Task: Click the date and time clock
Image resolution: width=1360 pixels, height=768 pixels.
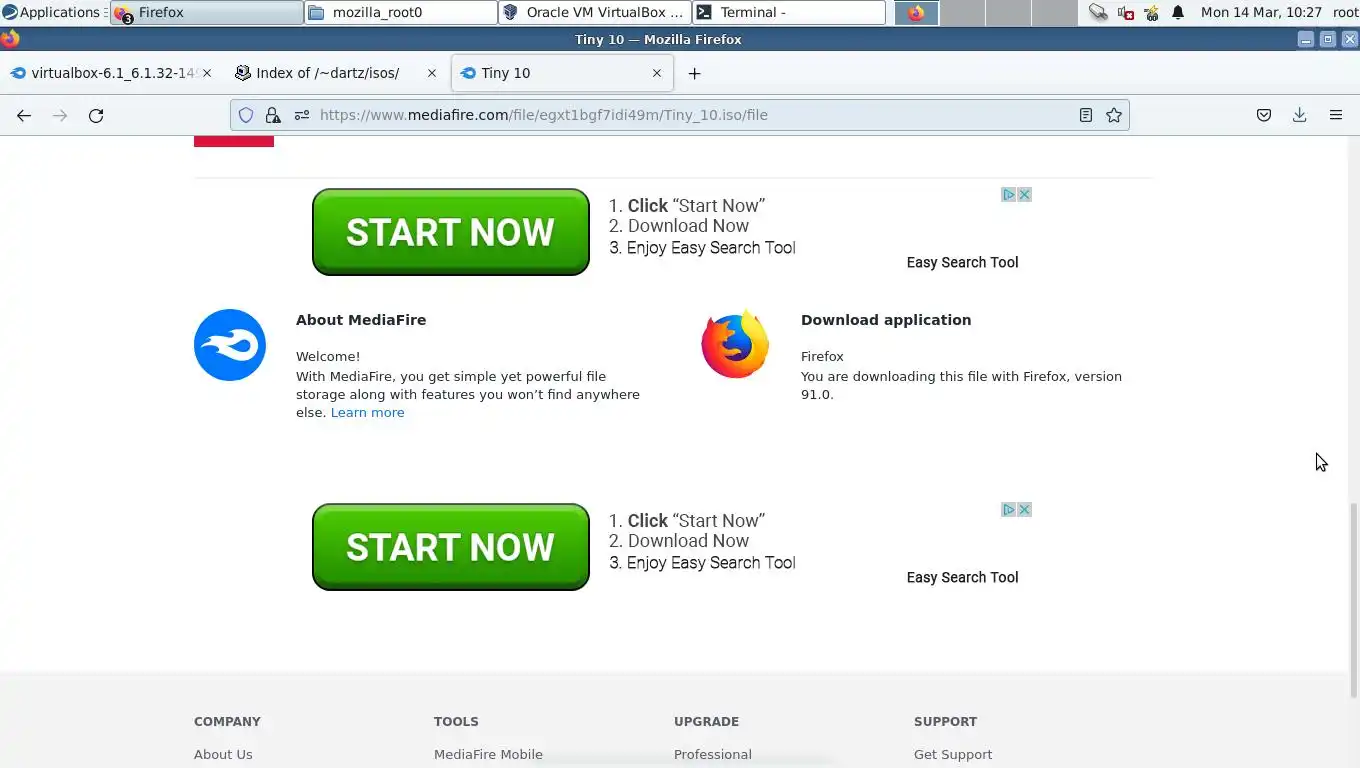Action: [1261, 12]
